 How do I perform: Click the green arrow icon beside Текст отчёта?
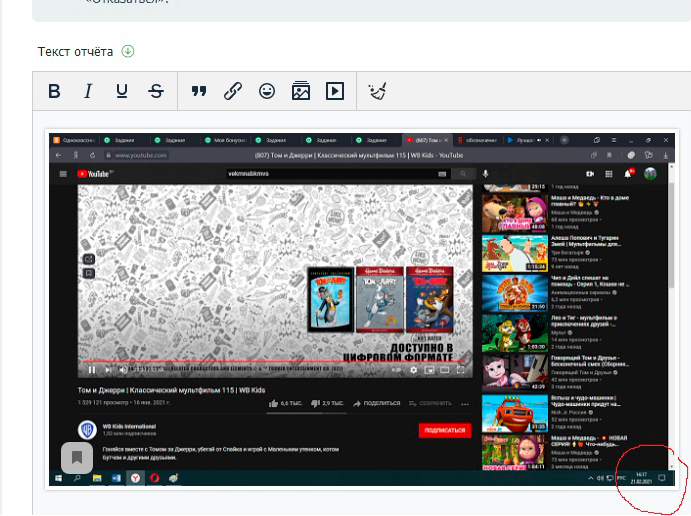pyautogui.click(x=128, y=52)
